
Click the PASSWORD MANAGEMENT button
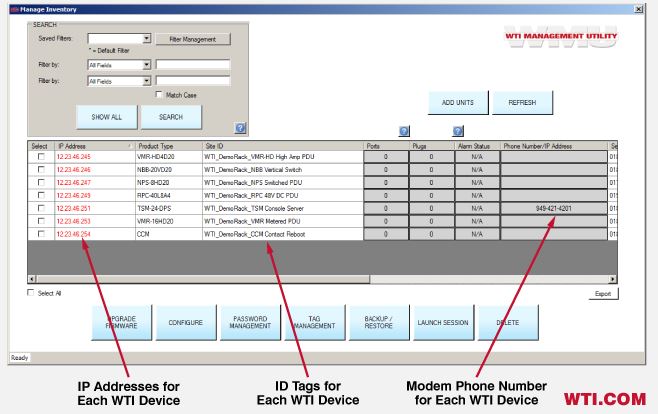click(250, 322)
